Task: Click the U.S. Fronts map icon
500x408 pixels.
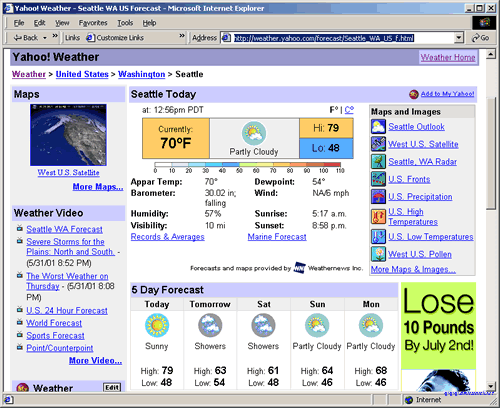Action: point(378,179)
